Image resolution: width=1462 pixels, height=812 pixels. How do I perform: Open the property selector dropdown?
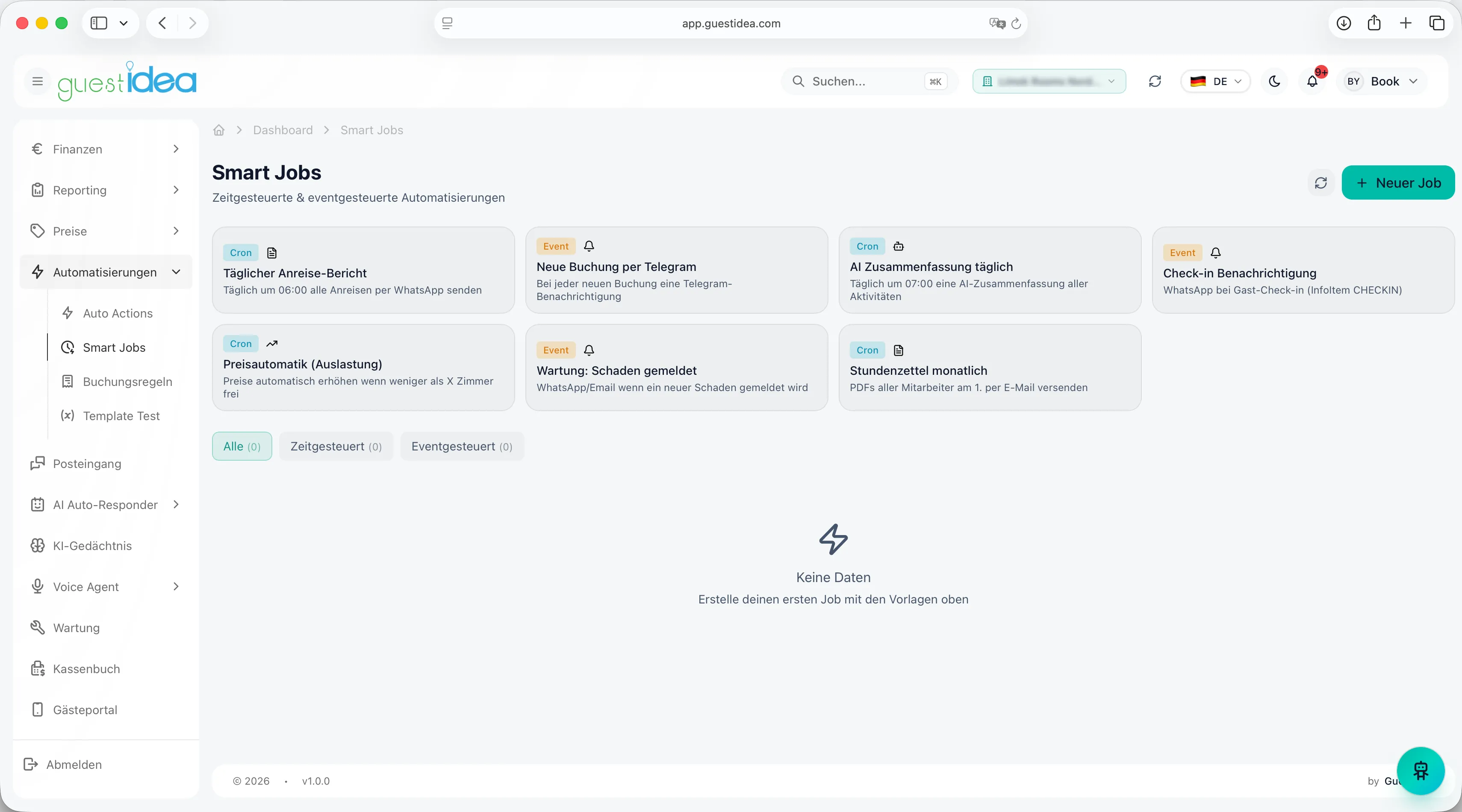1049,81
